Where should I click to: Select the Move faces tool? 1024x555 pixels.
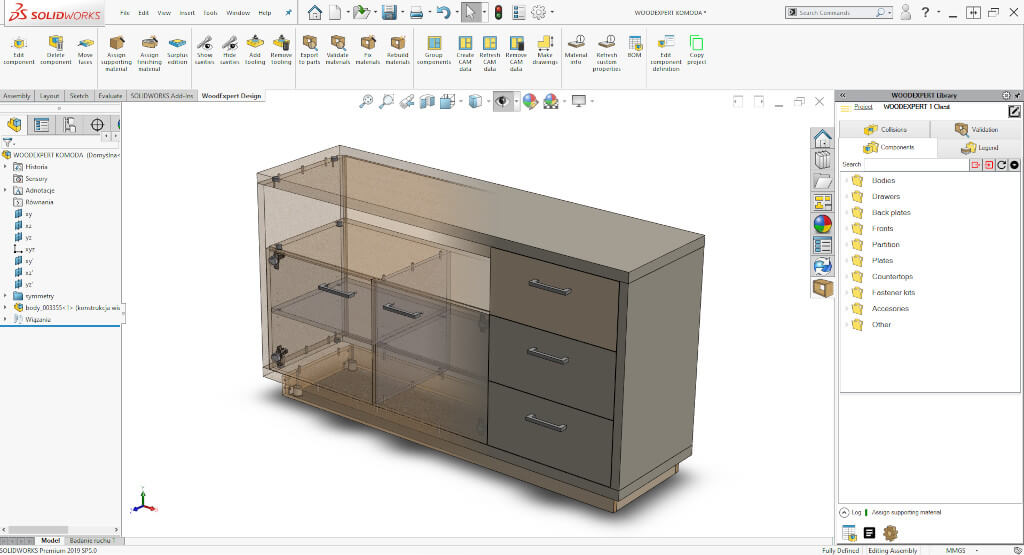pyautogui.click(x=86, y=50)
